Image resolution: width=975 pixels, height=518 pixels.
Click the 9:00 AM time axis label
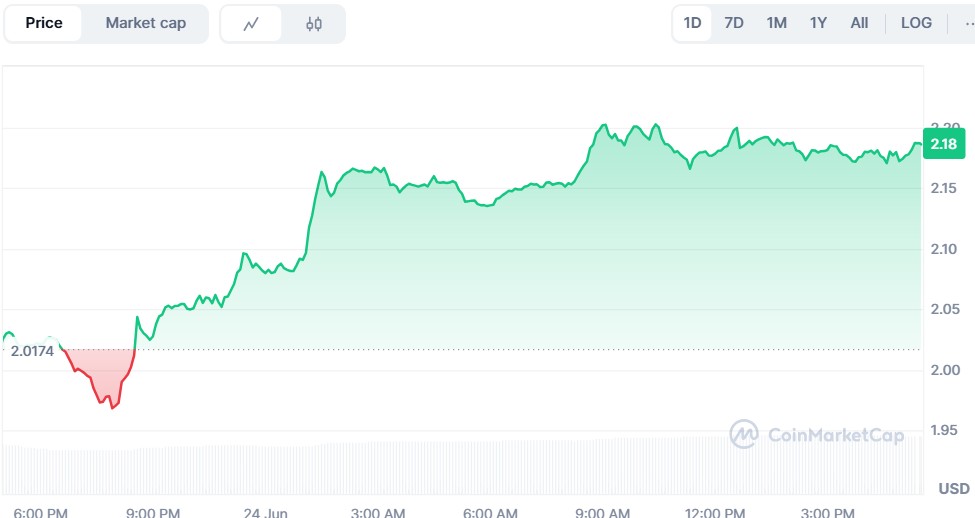coord(605,512)
